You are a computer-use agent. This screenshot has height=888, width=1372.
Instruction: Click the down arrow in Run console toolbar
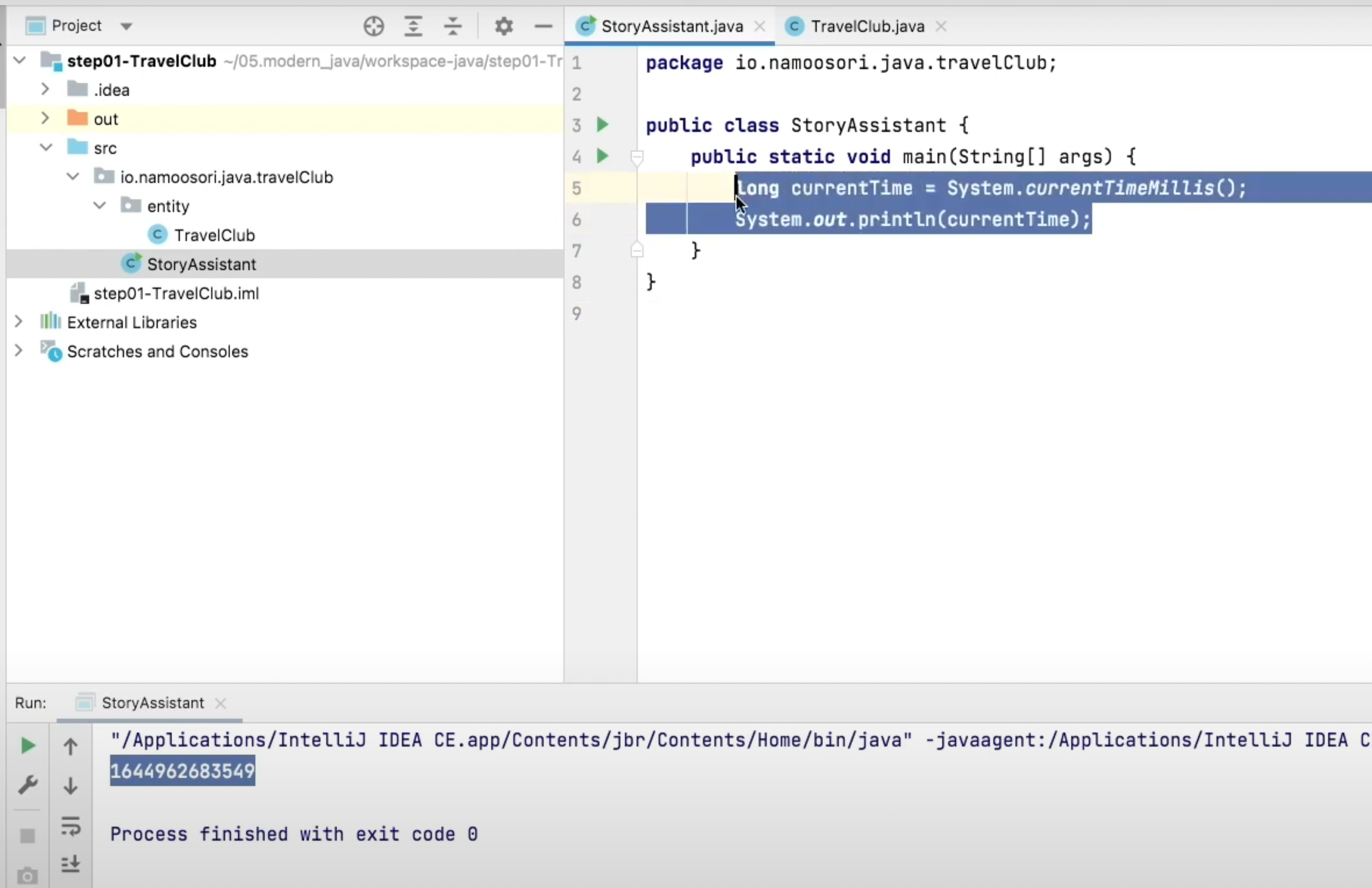coord(70,786)
